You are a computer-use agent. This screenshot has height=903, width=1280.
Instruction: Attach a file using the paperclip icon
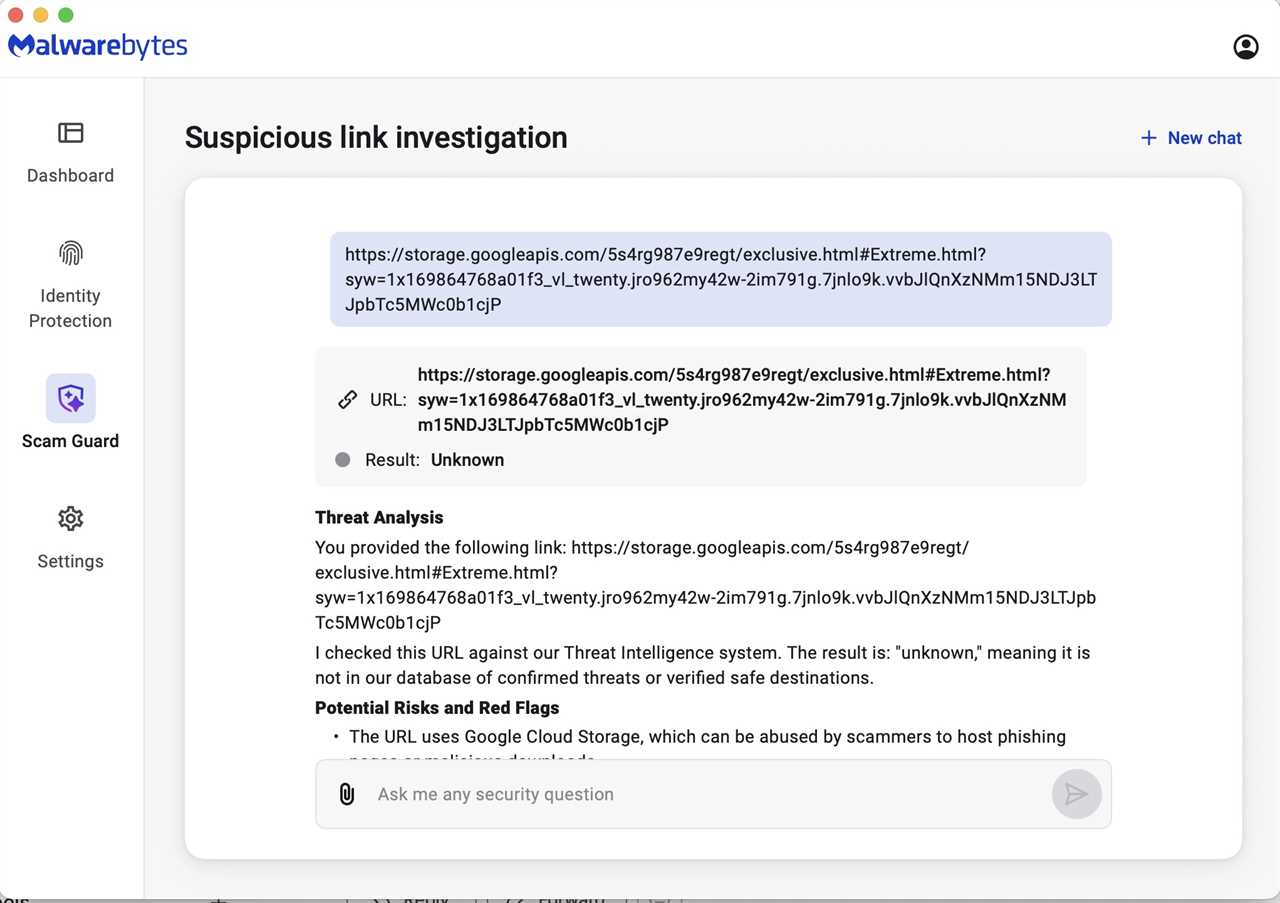347,794
